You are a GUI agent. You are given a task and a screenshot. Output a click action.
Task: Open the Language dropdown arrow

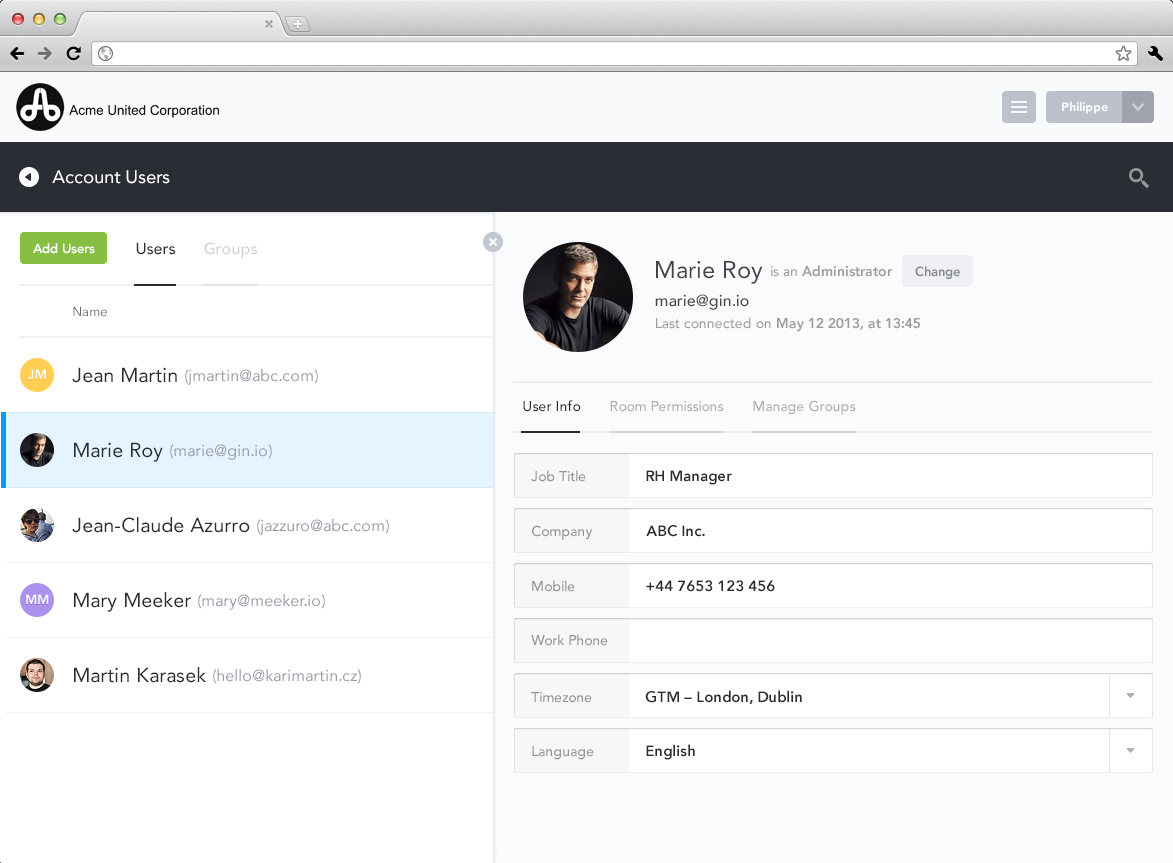[1130, 750]
